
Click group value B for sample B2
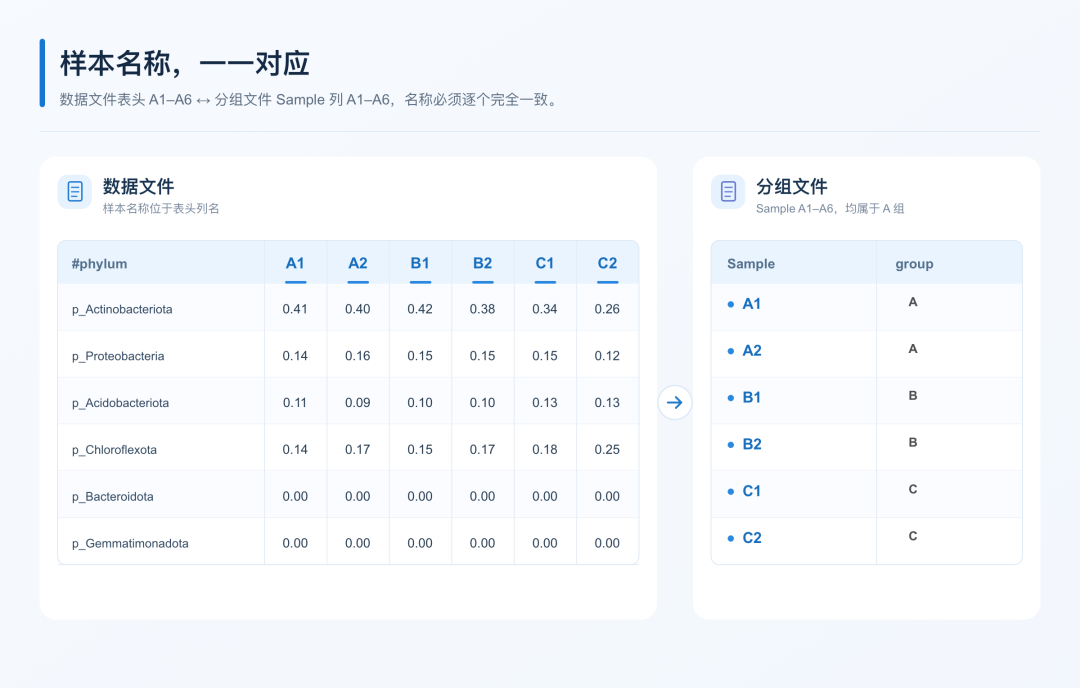coord(913,442)
